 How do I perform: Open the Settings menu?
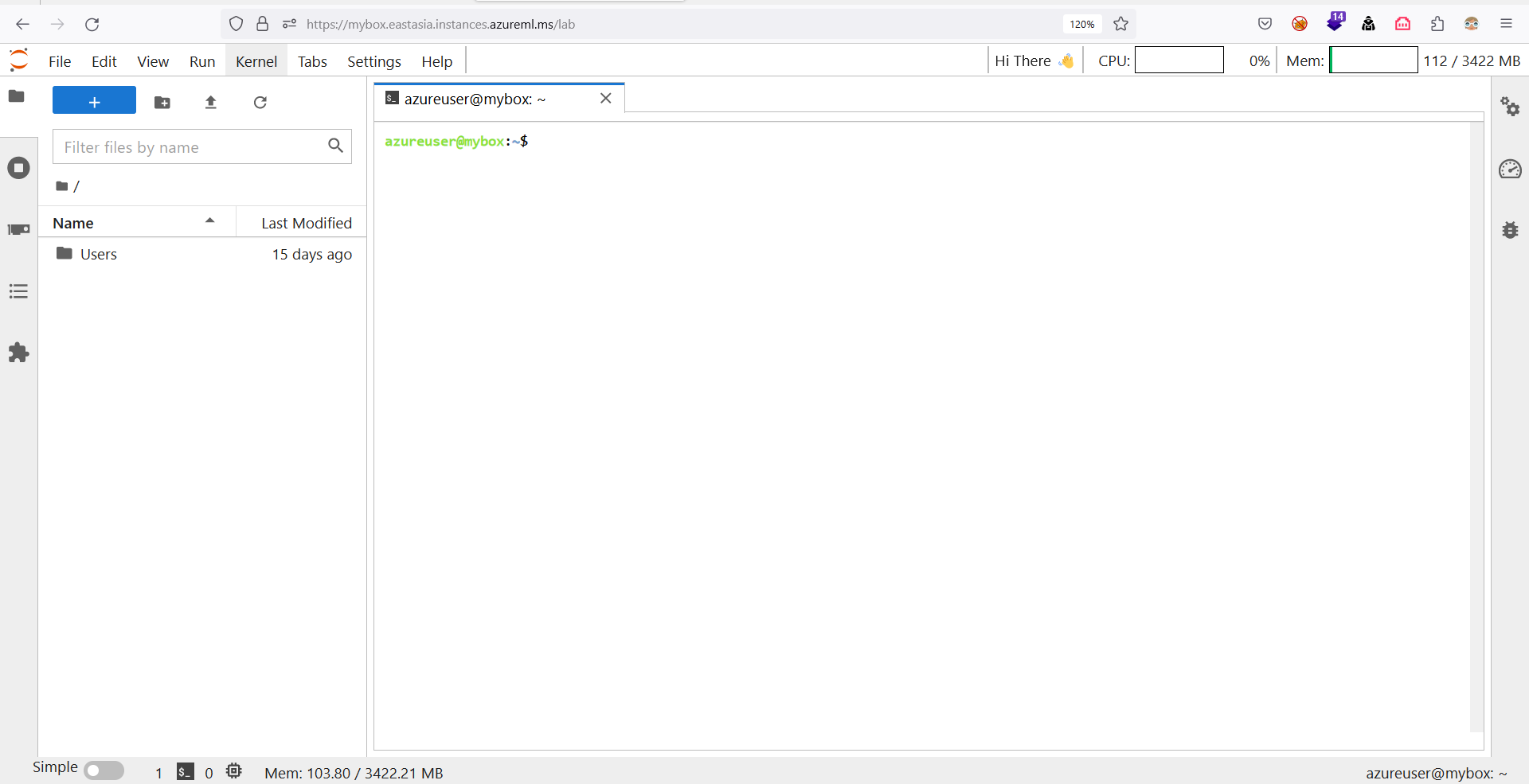pyautogui.click(x=373, y=61)
